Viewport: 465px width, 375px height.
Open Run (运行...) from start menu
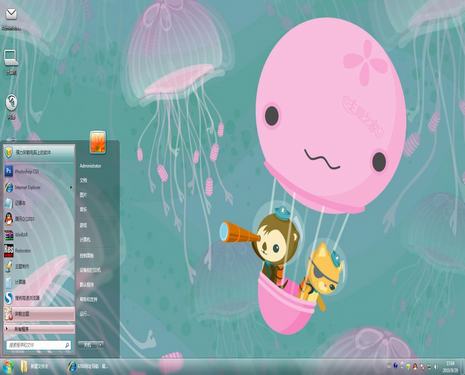click(x=85, y=314)
